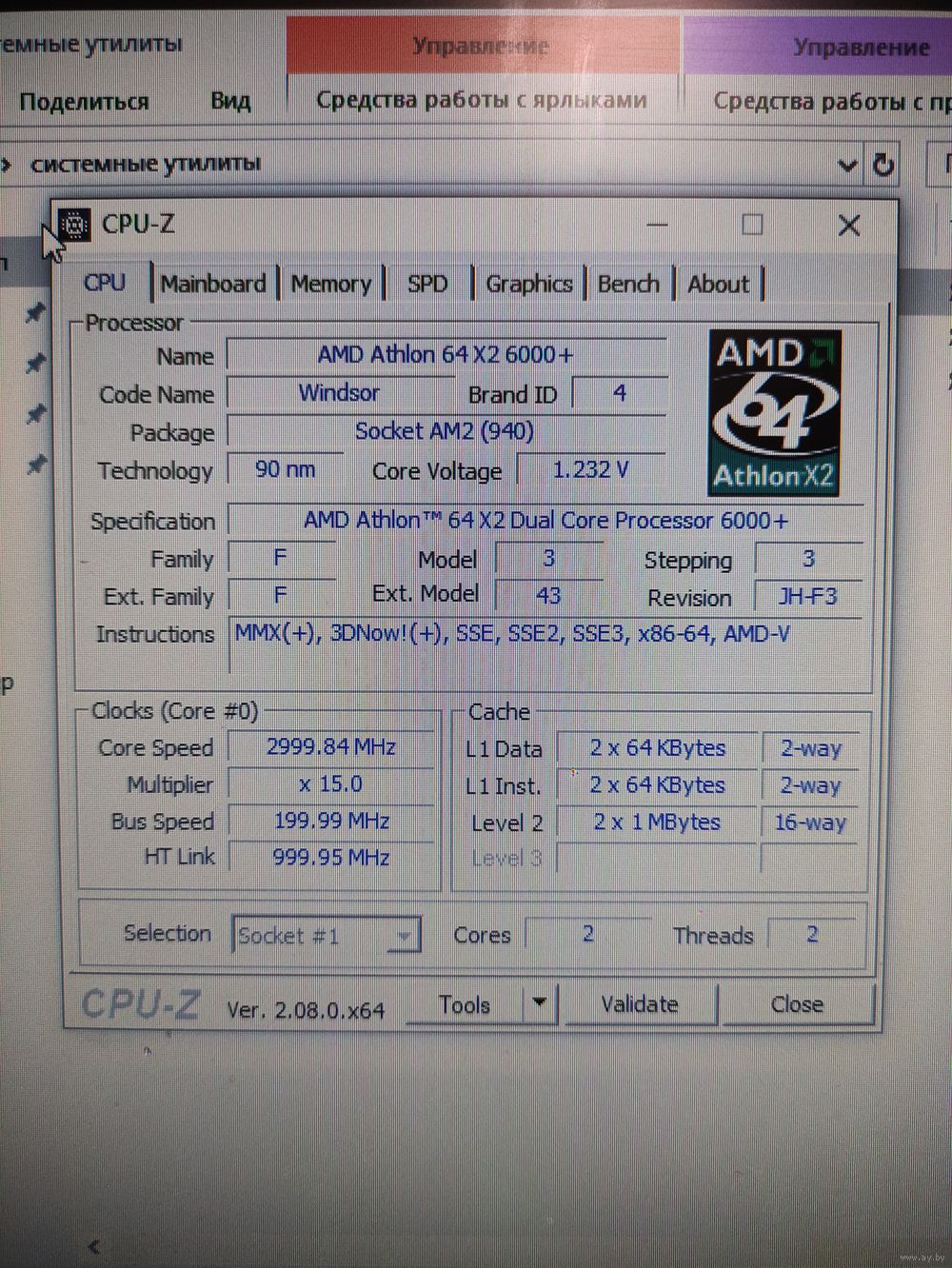
Task: Click the Specification field text
Action: pos(545,521)
